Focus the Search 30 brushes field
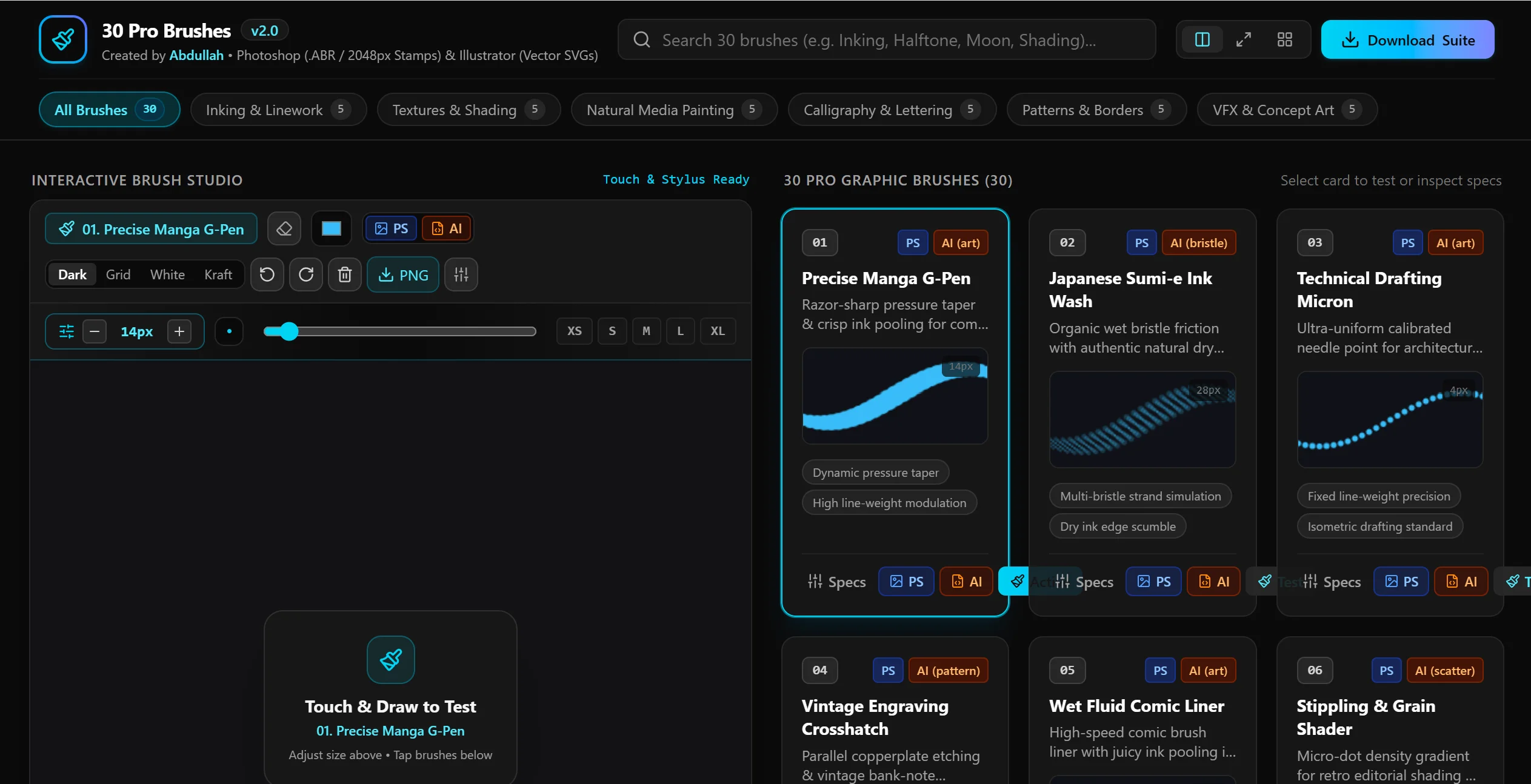The image size is (1531, 784). tap(886, 40)
